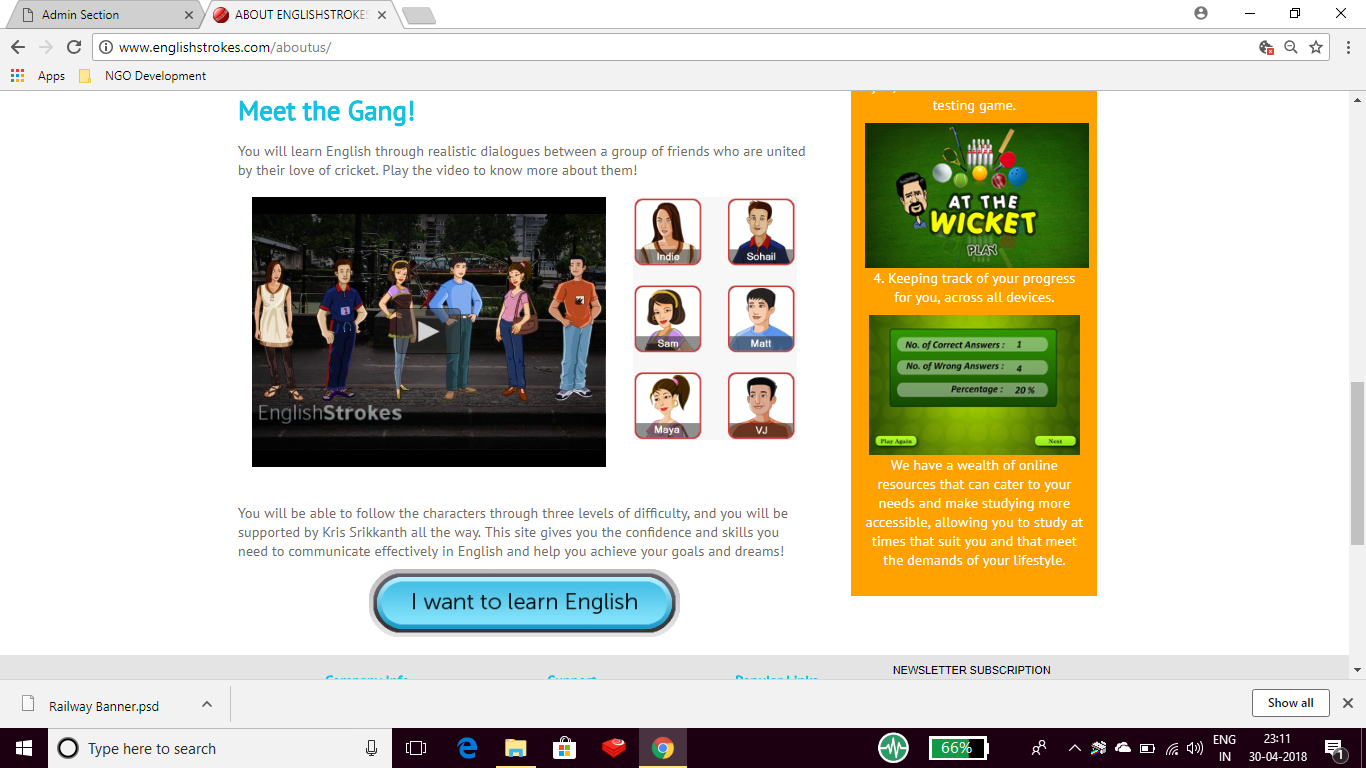Bookmark this page with the star icon

click(x=1316, y=47)
